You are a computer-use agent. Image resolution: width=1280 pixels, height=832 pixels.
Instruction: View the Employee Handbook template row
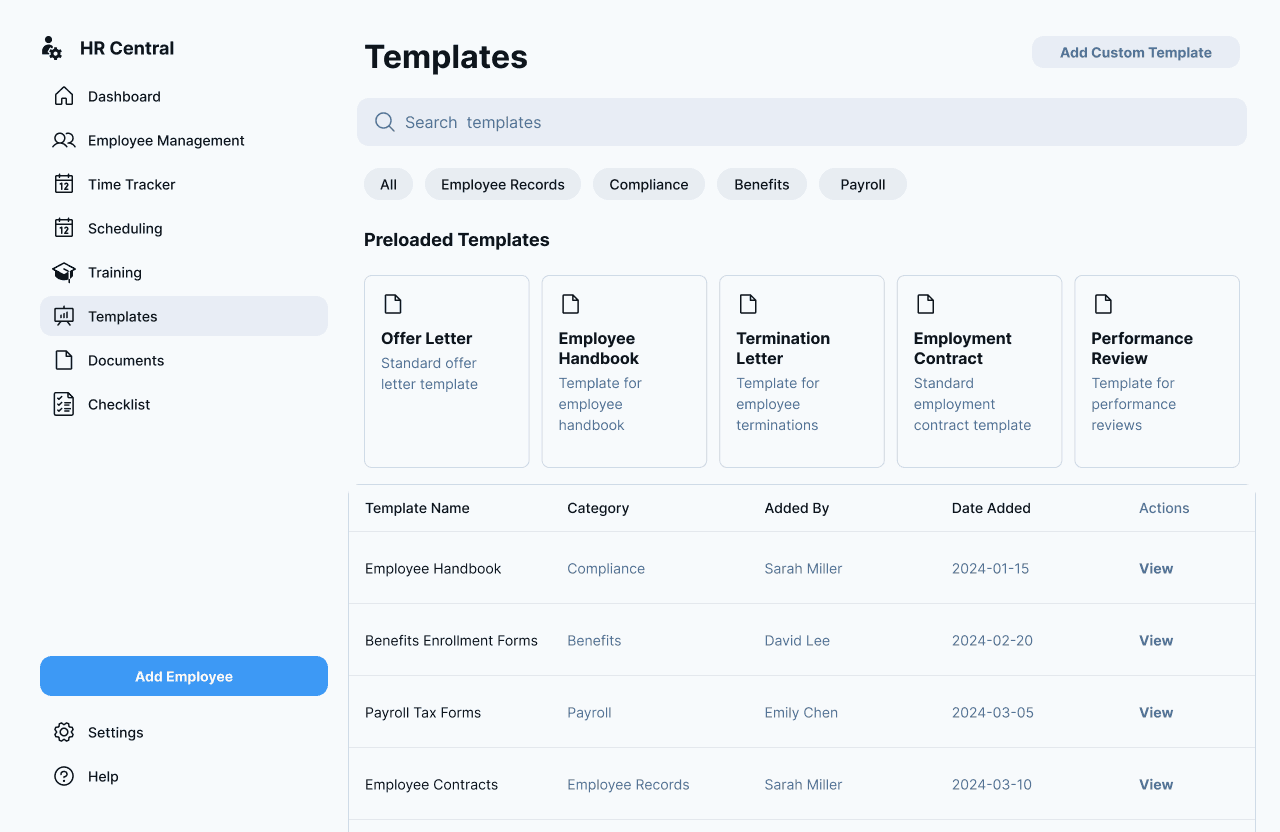[x=1155, y=568]
